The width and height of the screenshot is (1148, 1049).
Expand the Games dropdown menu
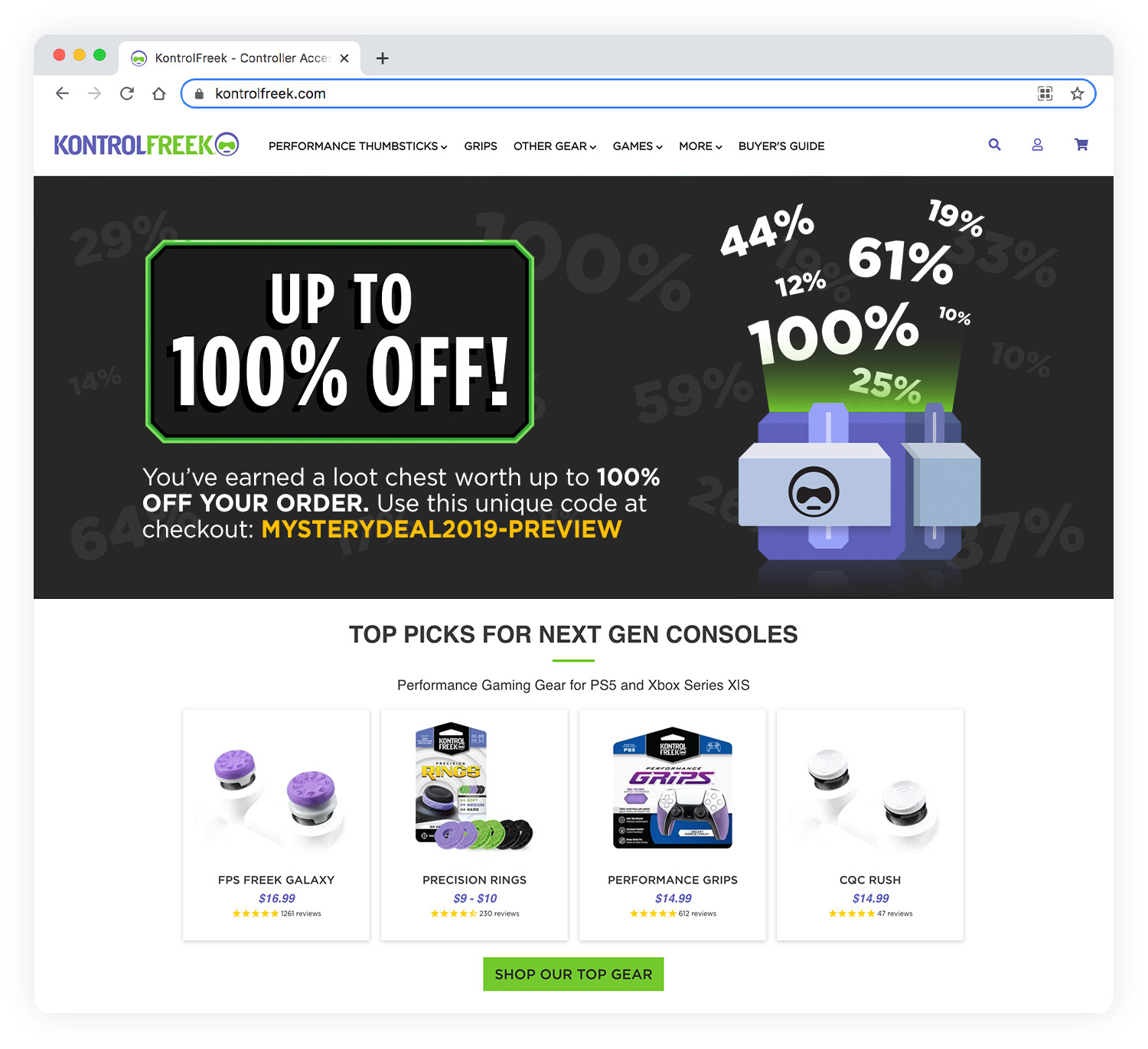click(638, 146)
